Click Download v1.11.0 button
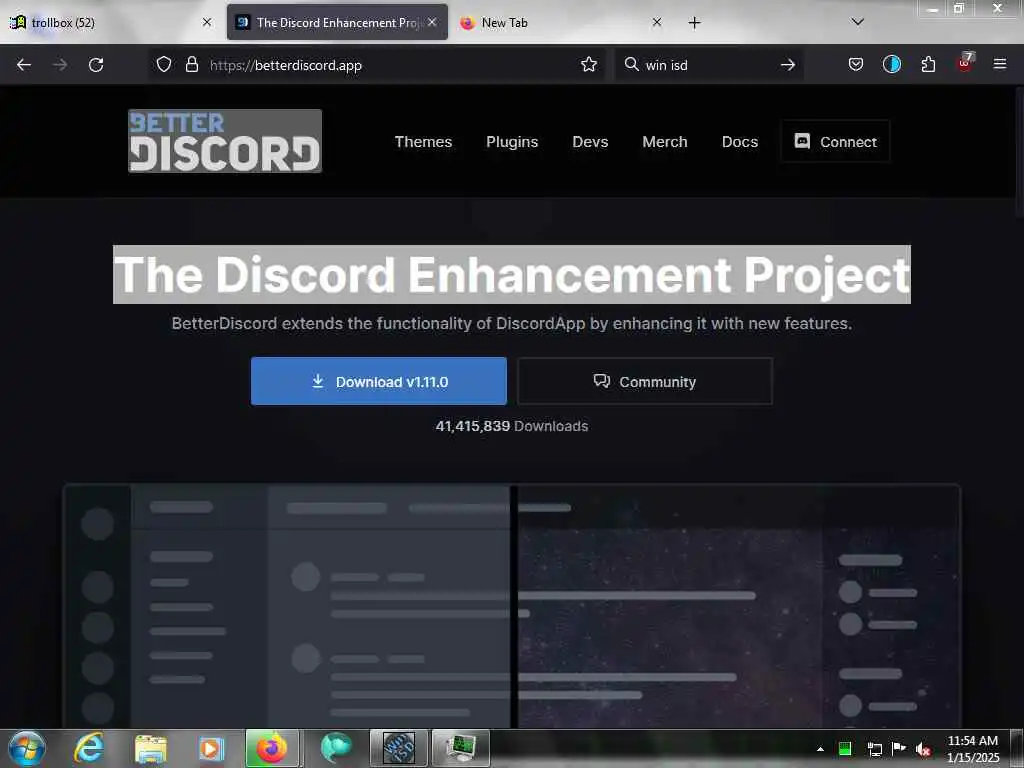 pyautogui.click(x=379, y=381)
